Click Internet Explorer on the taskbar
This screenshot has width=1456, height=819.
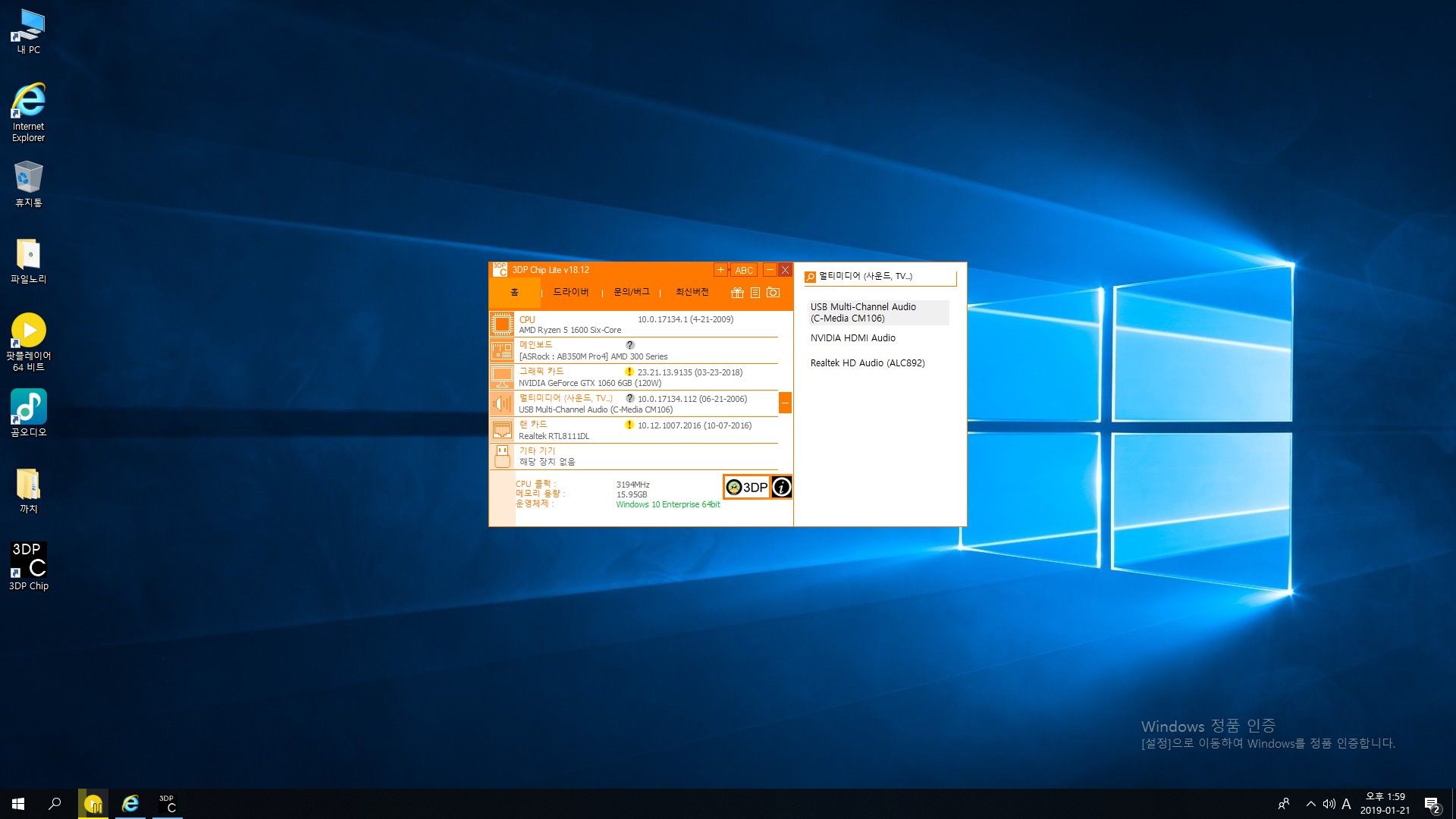pos(130,804)
